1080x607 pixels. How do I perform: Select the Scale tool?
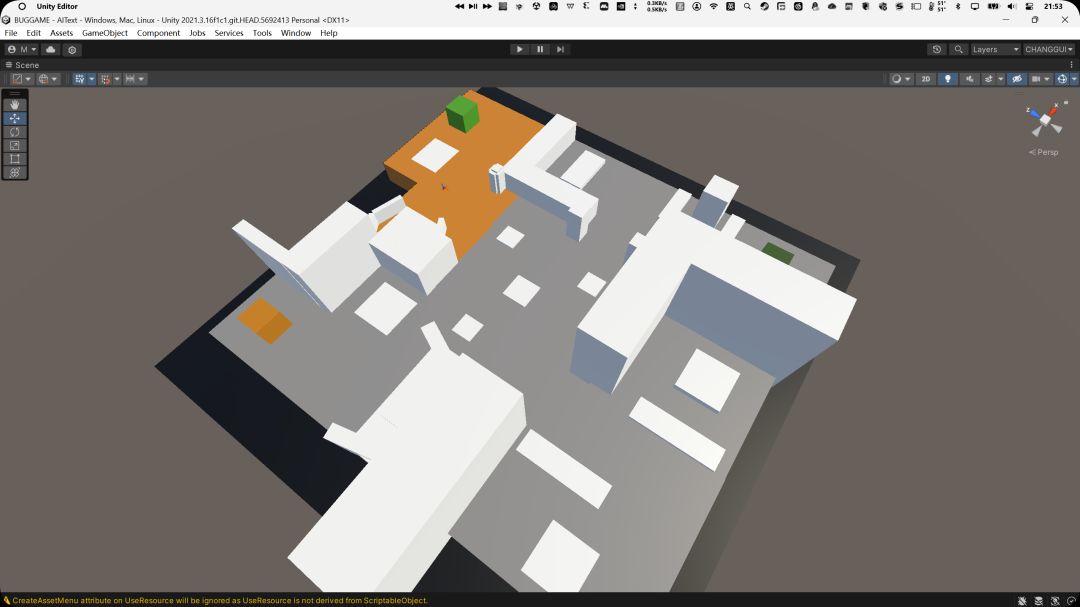click(x=14, y=145)
